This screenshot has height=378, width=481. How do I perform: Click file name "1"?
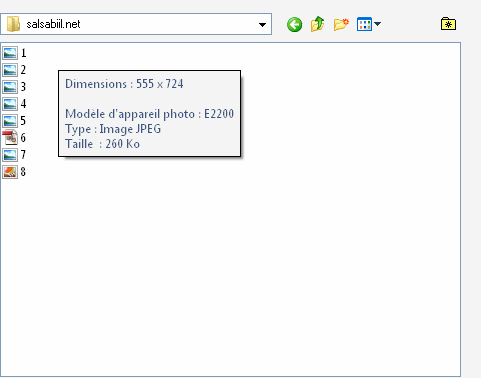23,53
